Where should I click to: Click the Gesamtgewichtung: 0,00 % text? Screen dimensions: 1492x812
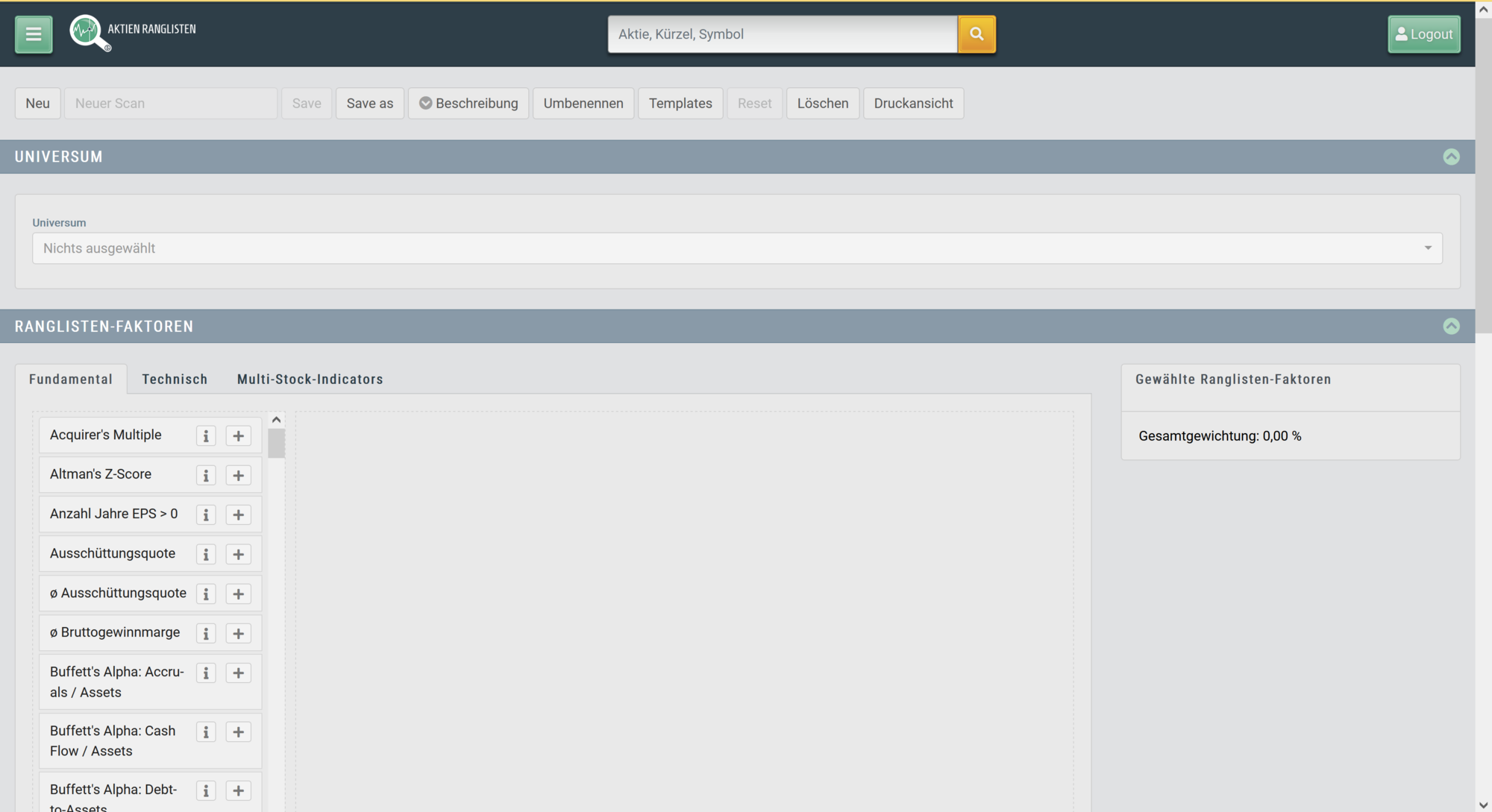(x=1220, y=436)
